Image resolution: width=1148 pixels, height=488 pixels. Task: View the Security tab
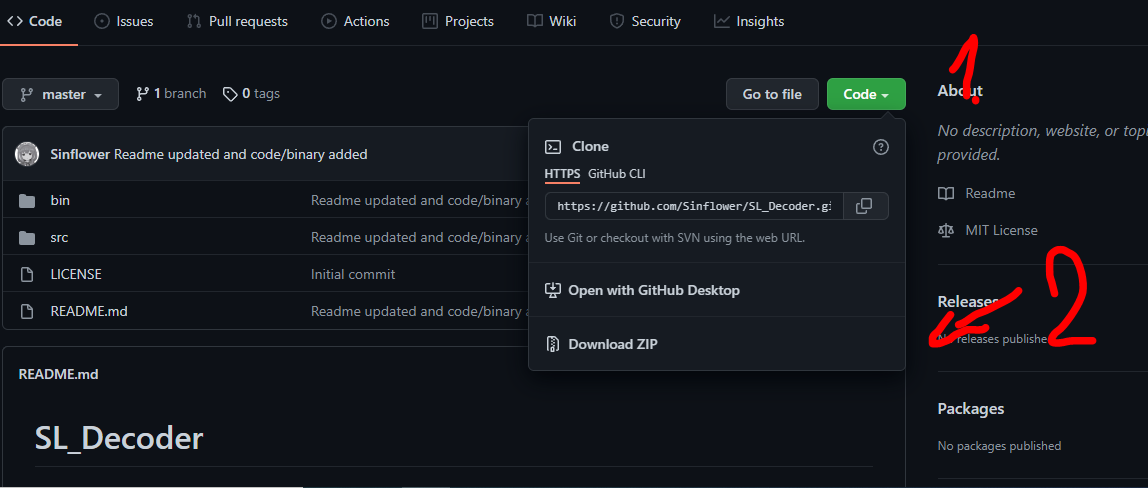(x=645, y=21)
